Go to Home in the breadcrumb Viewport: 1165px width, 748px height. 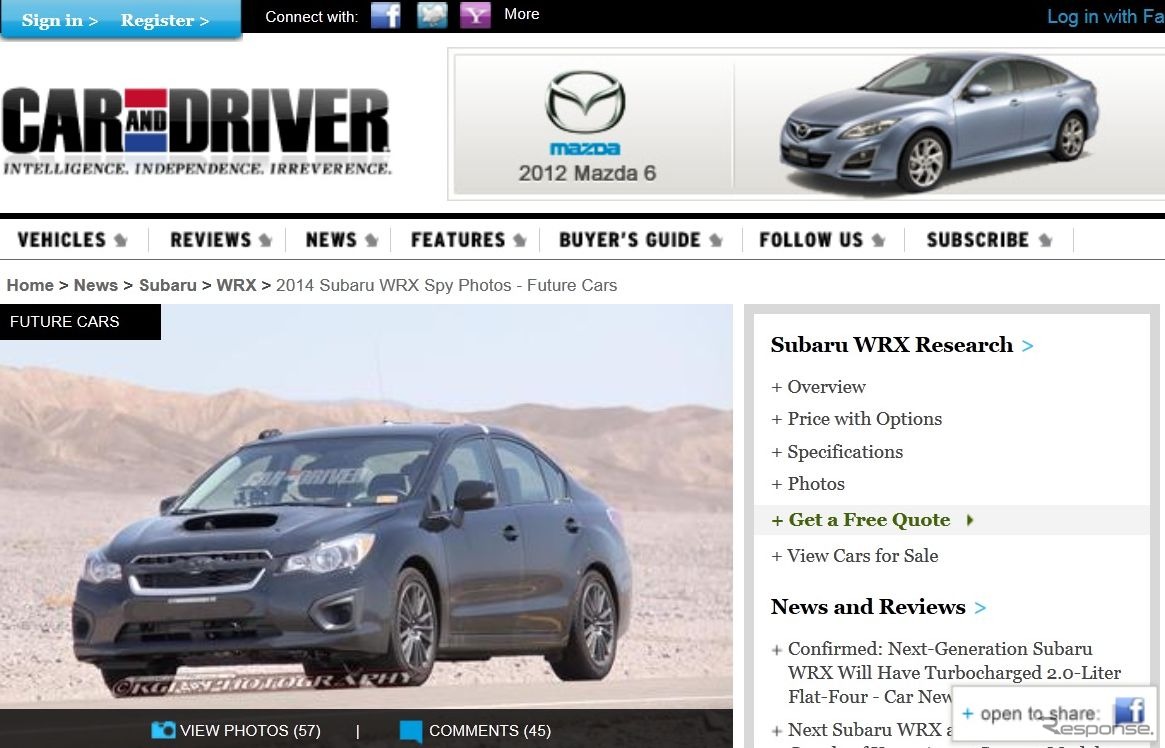point(30,285)
